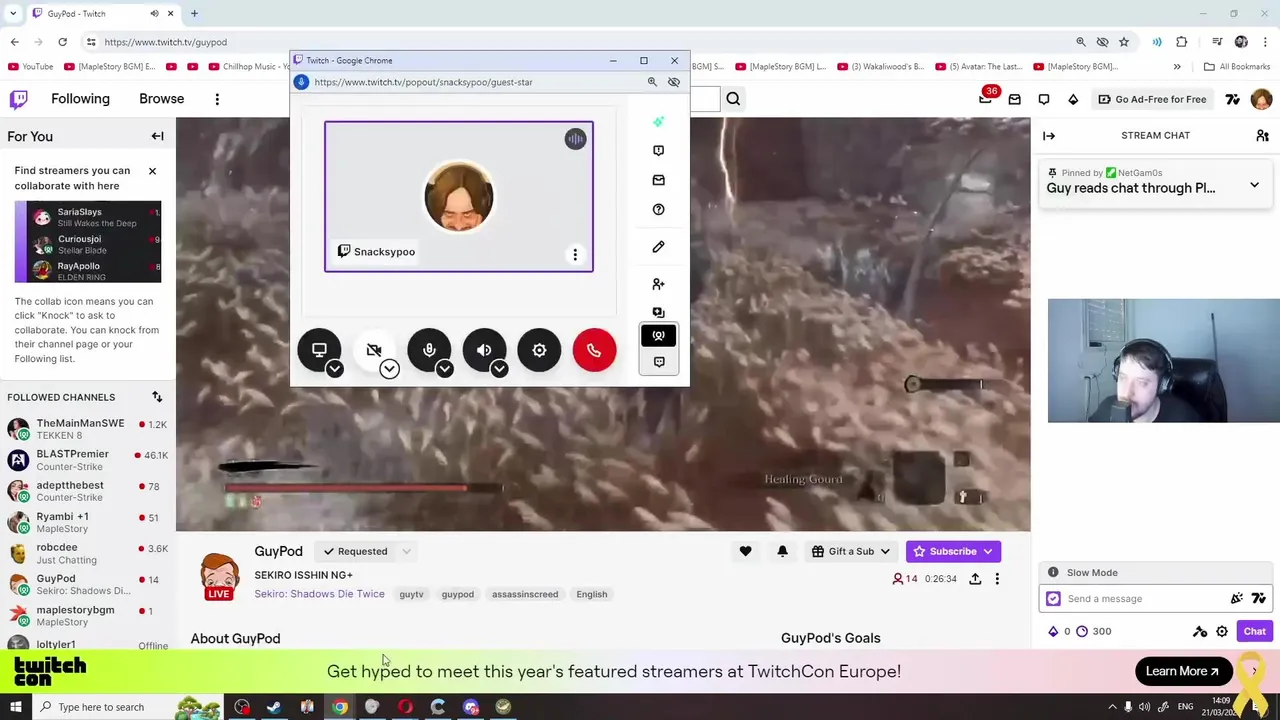The height and width of the screenshot is (720, 1280).
Task: Open Snacksypoo tile three-dot menu
Action: [575, 255]
